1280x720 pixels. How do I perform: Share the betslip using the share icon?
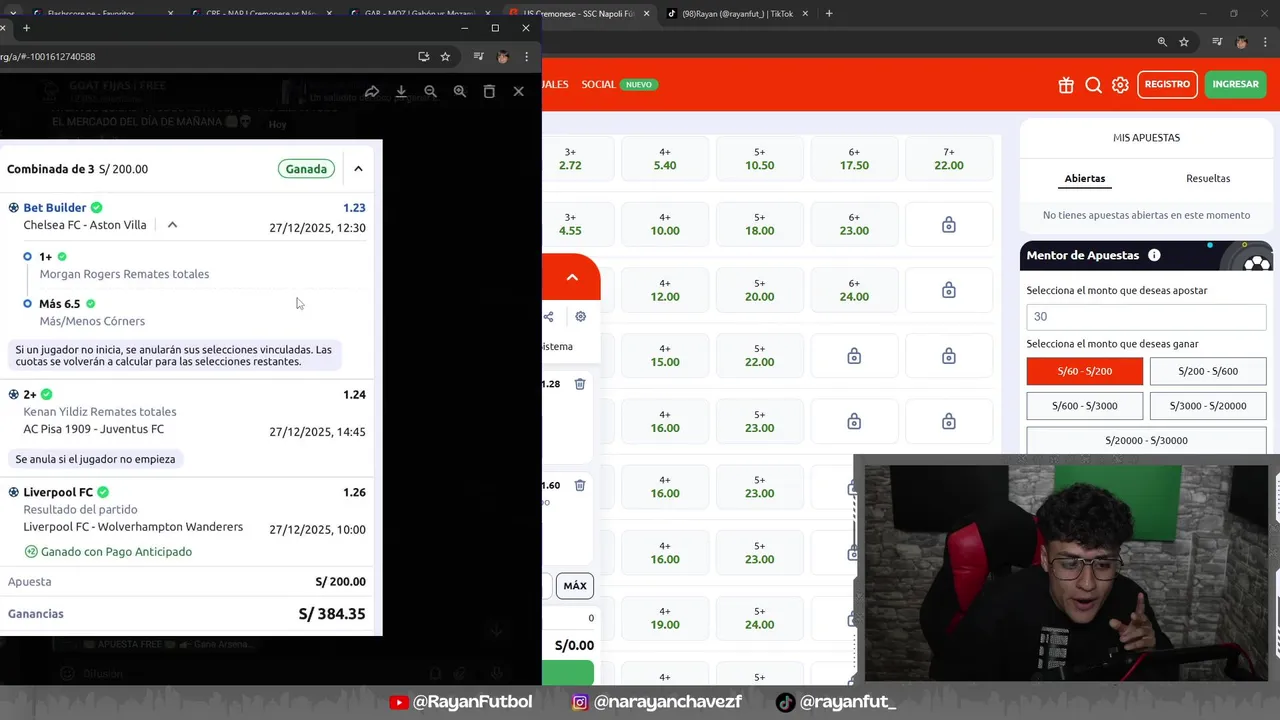(x=548, y=317)
